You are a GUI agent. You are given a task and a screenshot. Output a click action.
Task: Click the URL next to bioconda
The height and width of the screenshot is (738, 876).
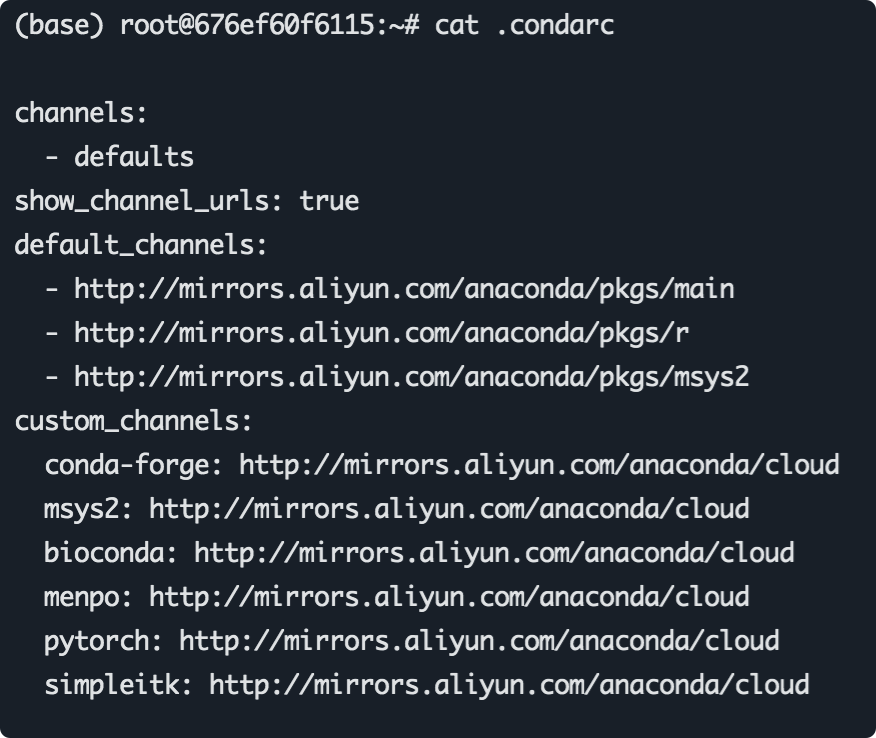494,553
